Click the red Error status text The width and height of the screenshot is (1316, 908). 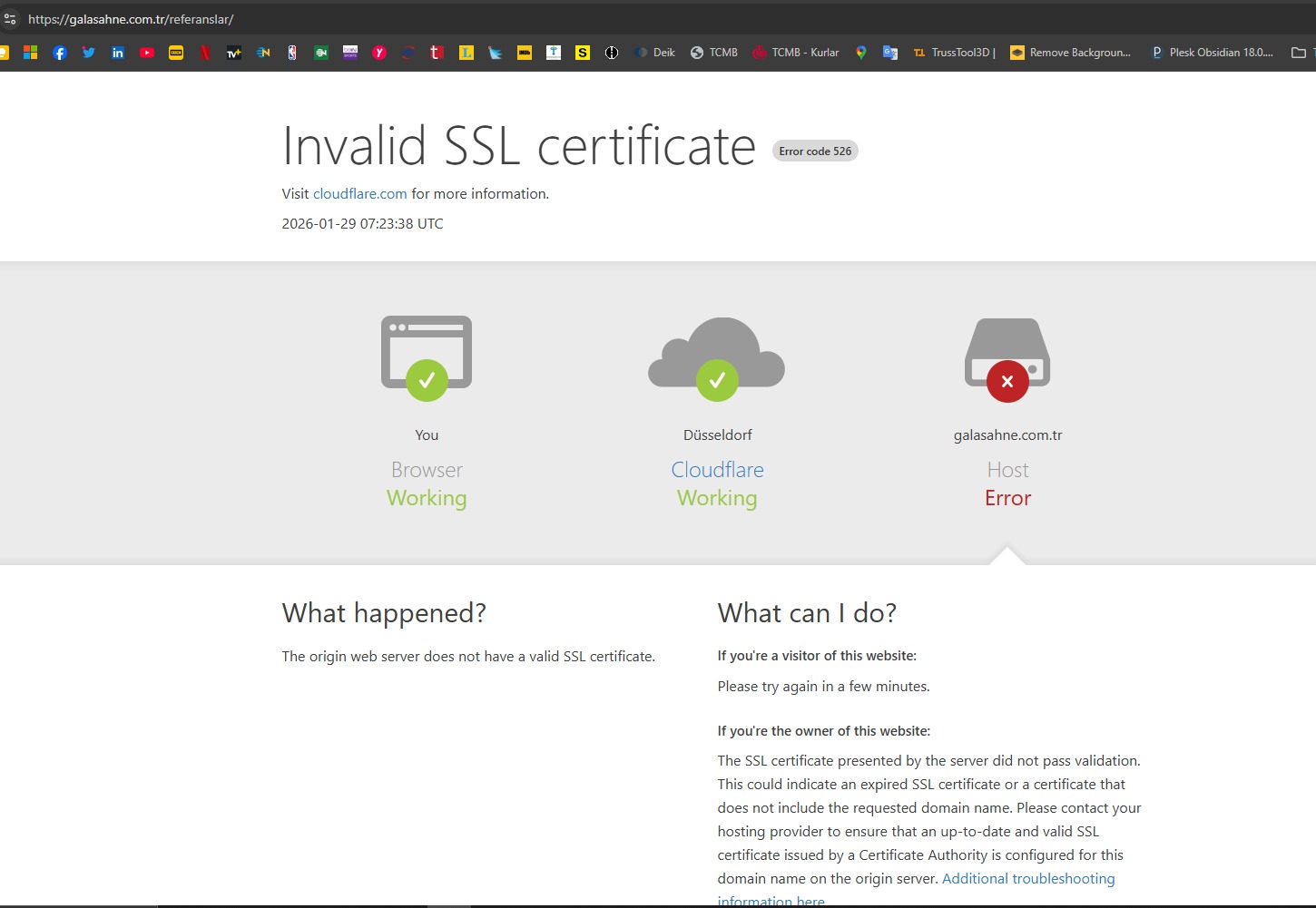(1007, 498)
